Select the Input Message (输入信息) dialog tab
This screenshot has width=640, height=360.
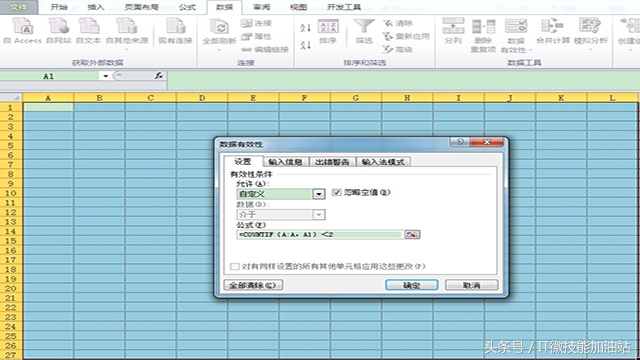point(285,162)
